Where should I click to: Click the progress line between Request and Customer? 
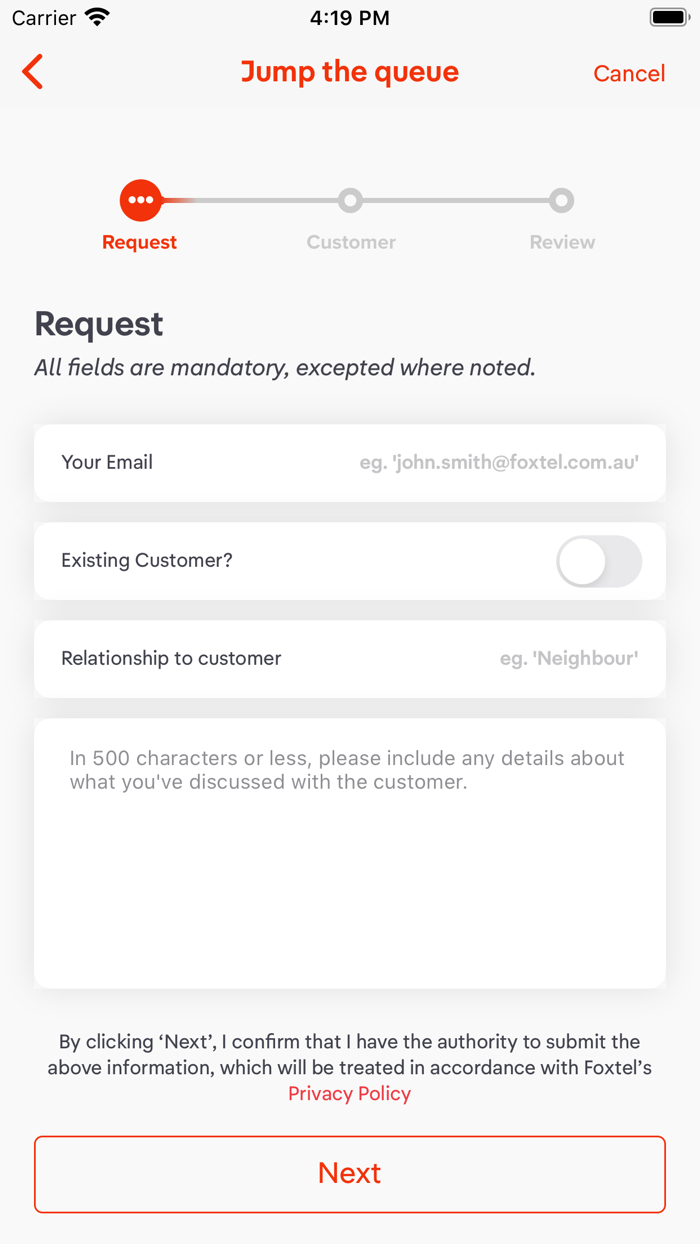click(250, 200)
